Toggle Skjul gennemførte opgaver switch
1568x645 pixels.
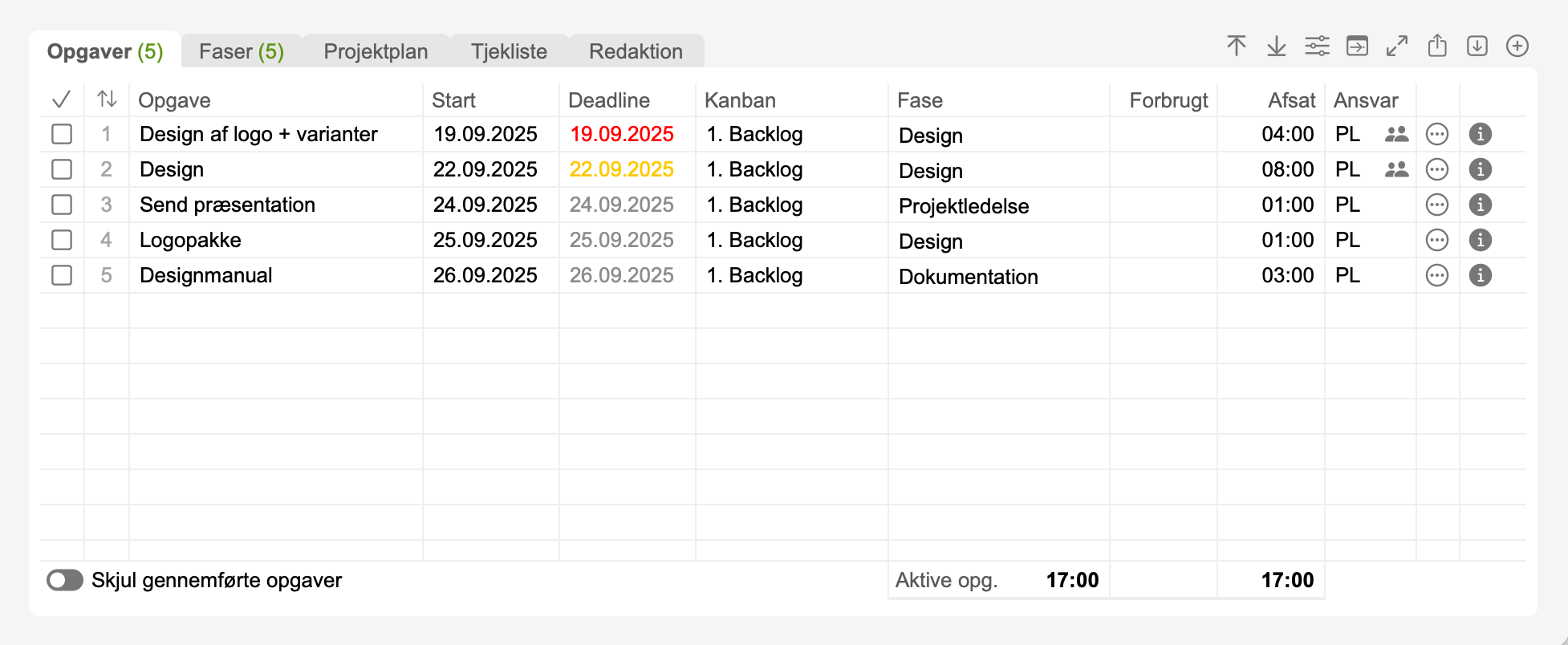pyautogui.click(x=65, y=580)
